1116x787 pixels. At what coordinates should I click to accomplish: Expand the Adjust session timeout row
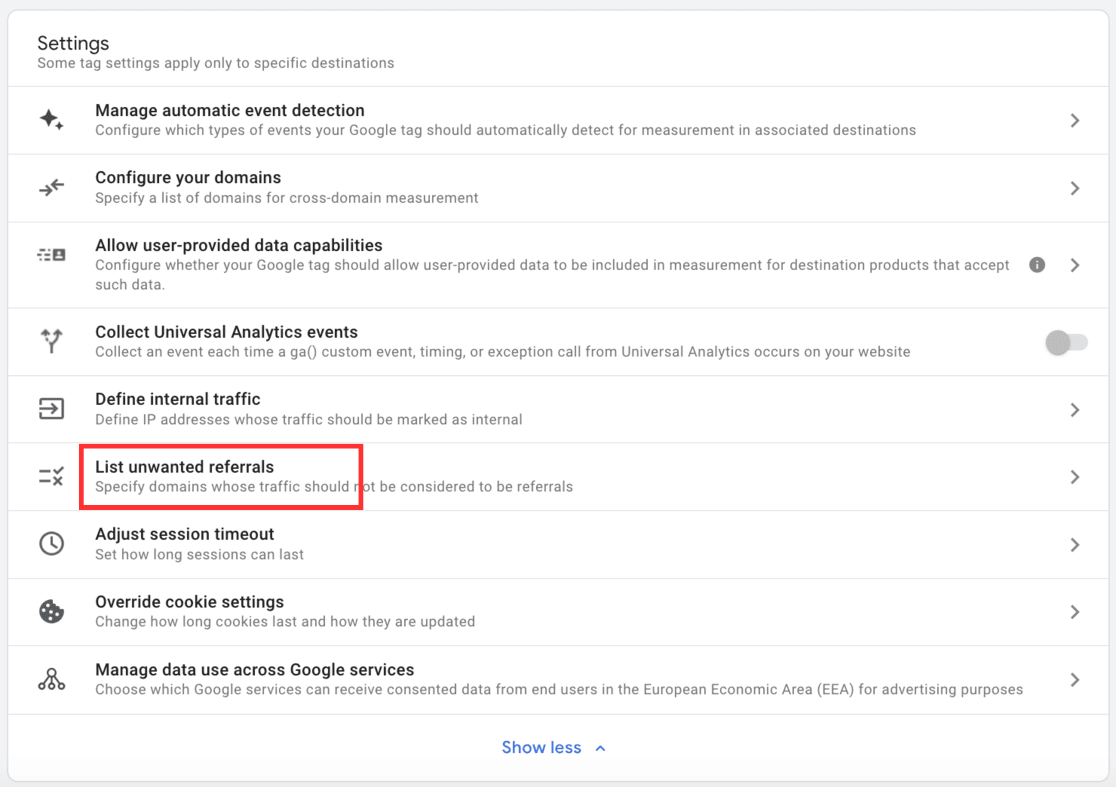pos(1074,544)
